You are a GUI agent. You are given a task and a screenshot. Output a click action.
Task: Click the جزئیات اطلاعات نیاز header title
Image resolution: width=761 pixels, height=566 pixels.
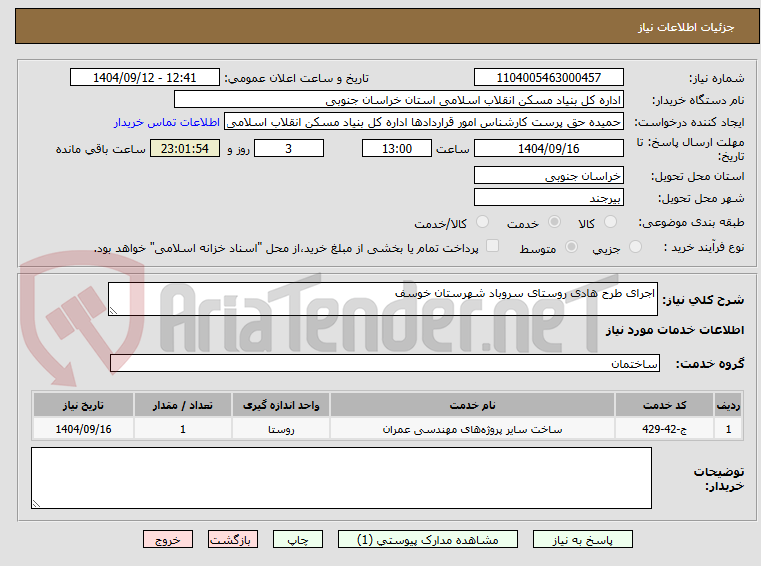[686, 27]
